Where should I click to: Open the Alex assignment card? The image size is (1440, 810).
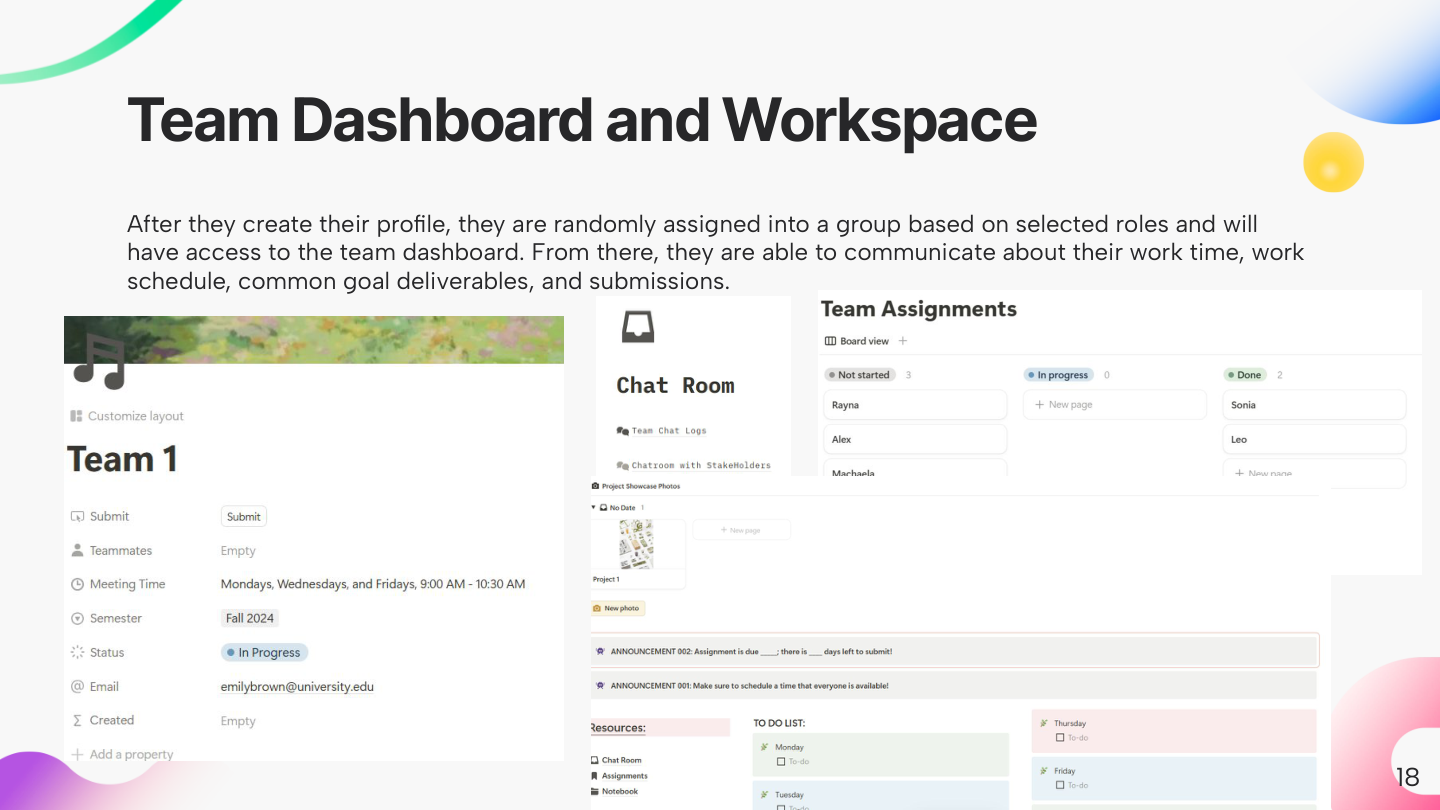(915, 439)
